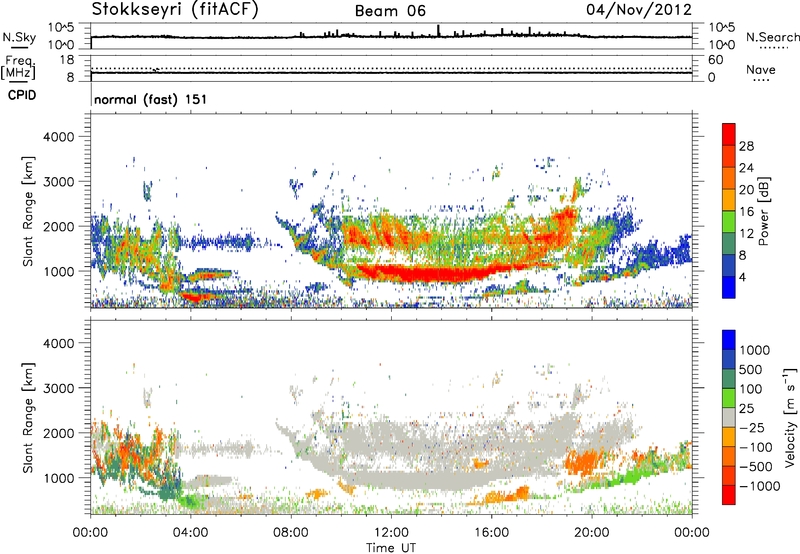Click the "-1000" tick on the Velocity colorbar
Viewport: 800px width, 554px height.
point(759,486)
